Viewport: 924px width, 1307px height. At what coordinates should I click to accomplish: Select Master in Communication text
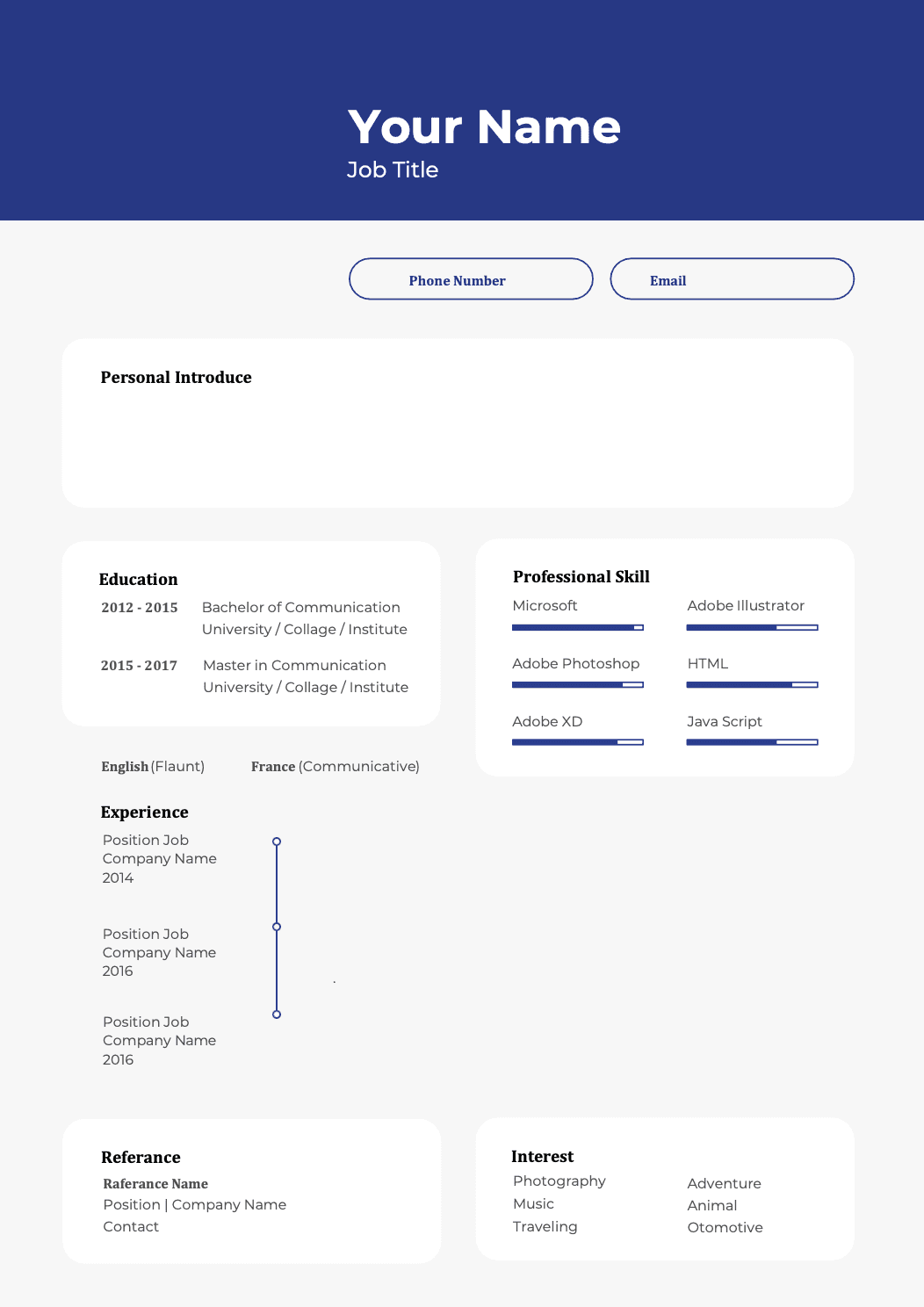[x=294, y=665]
